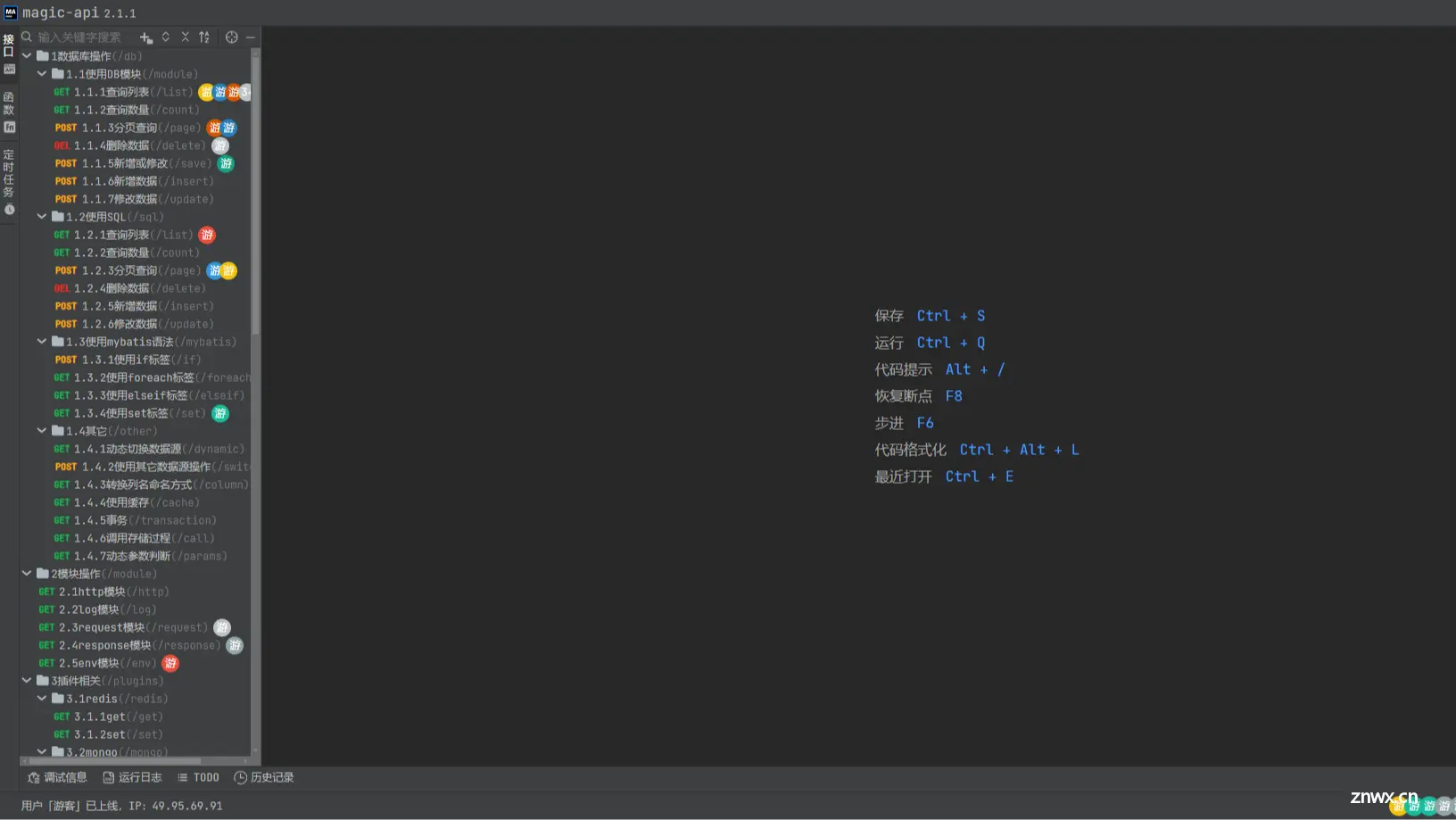Image resolution: width=1456 pixels, height=820 pixels.
Task: Collapse the 3插件相关(/plugins) group
Action: point(27,681)
